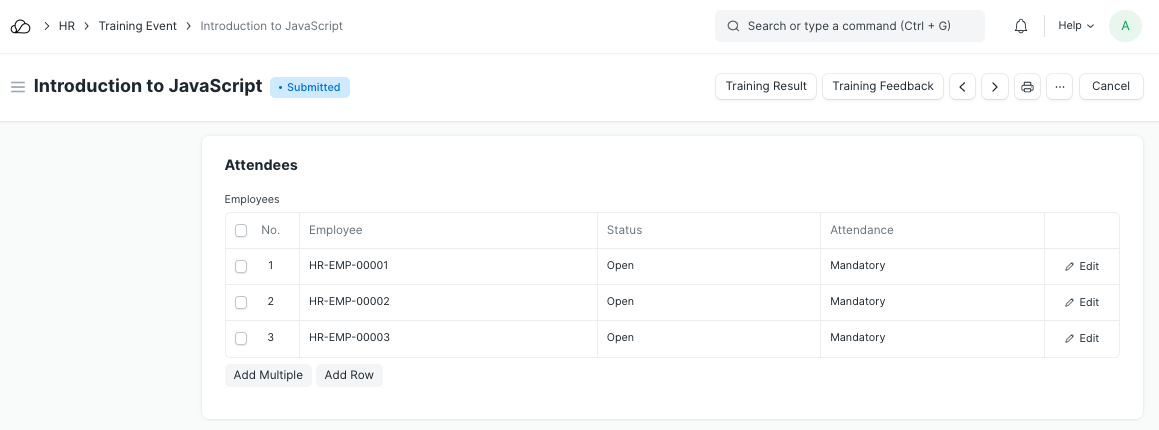This screenshot has height=430, width=1159.
Task: Expand the Help dropdown menu
Action: click(x=1076, y=26)
